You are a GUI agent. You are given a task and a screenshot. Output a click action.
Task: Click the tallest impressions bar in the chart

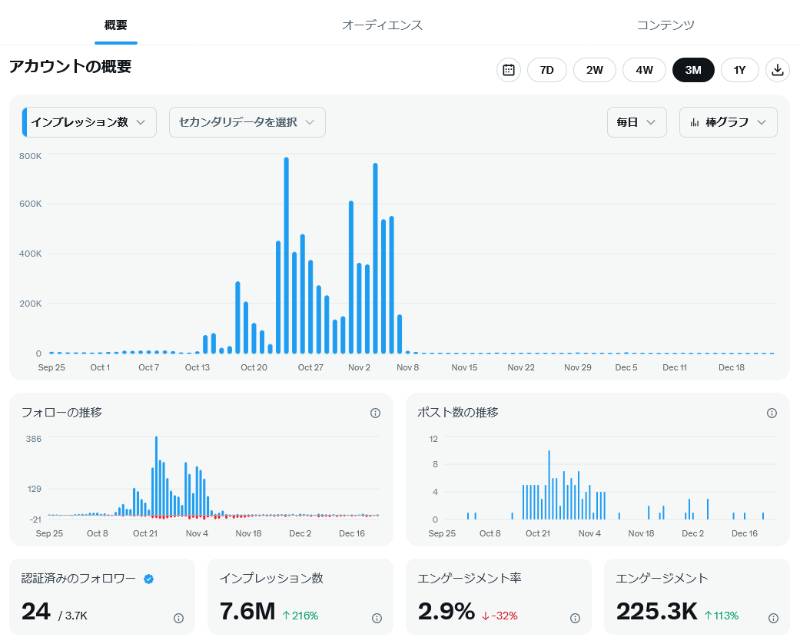click(x=286, y=255)
